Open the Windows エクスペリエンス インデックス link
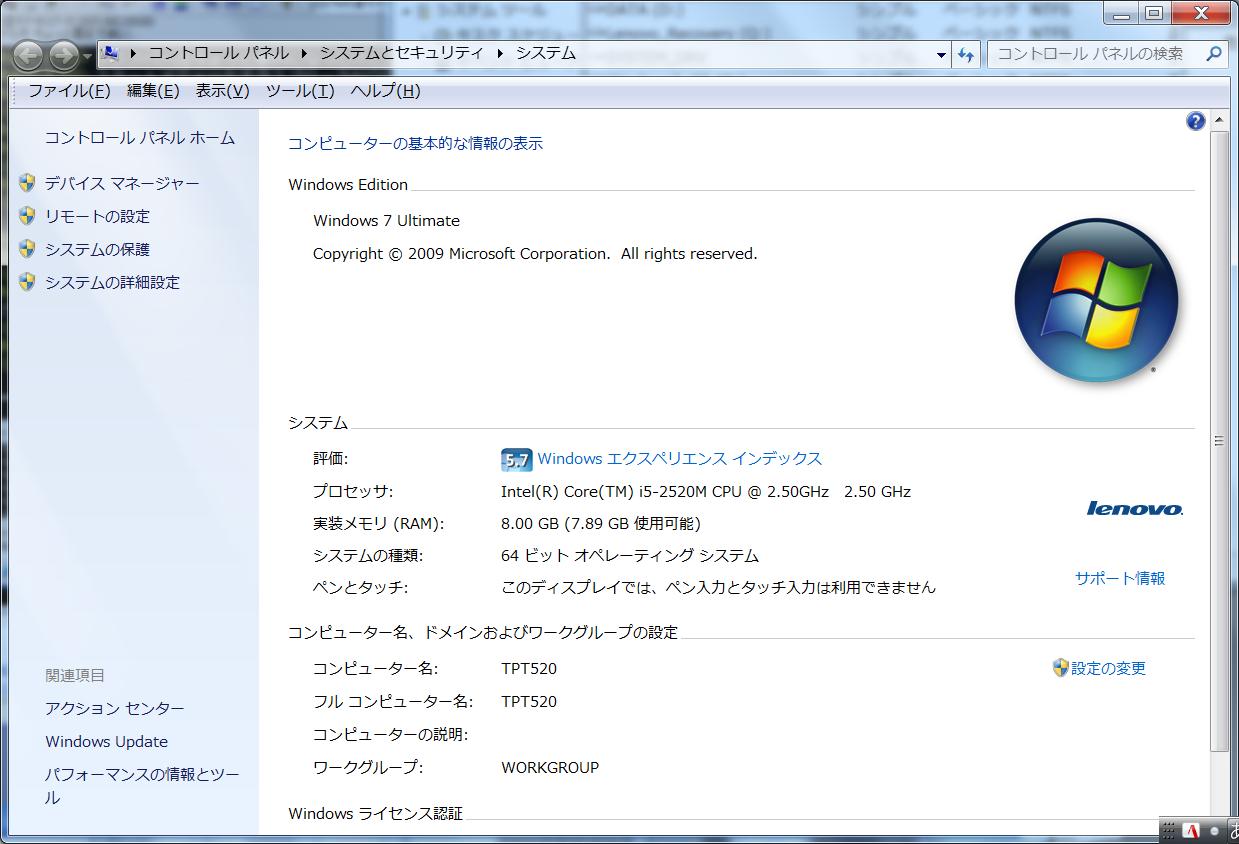The height and width of the screenshot is (844, 1239). (679, 459)
